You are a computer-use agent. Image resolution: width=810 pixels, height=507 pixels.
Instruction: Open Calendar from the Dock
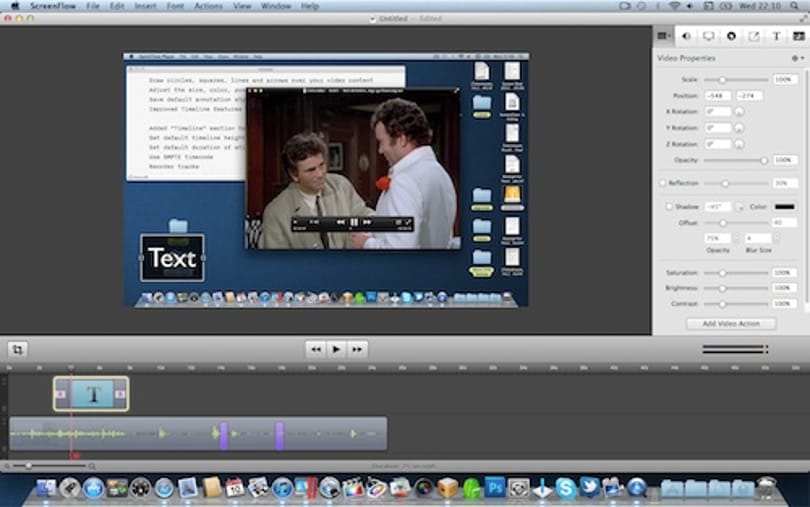(235, 487)
